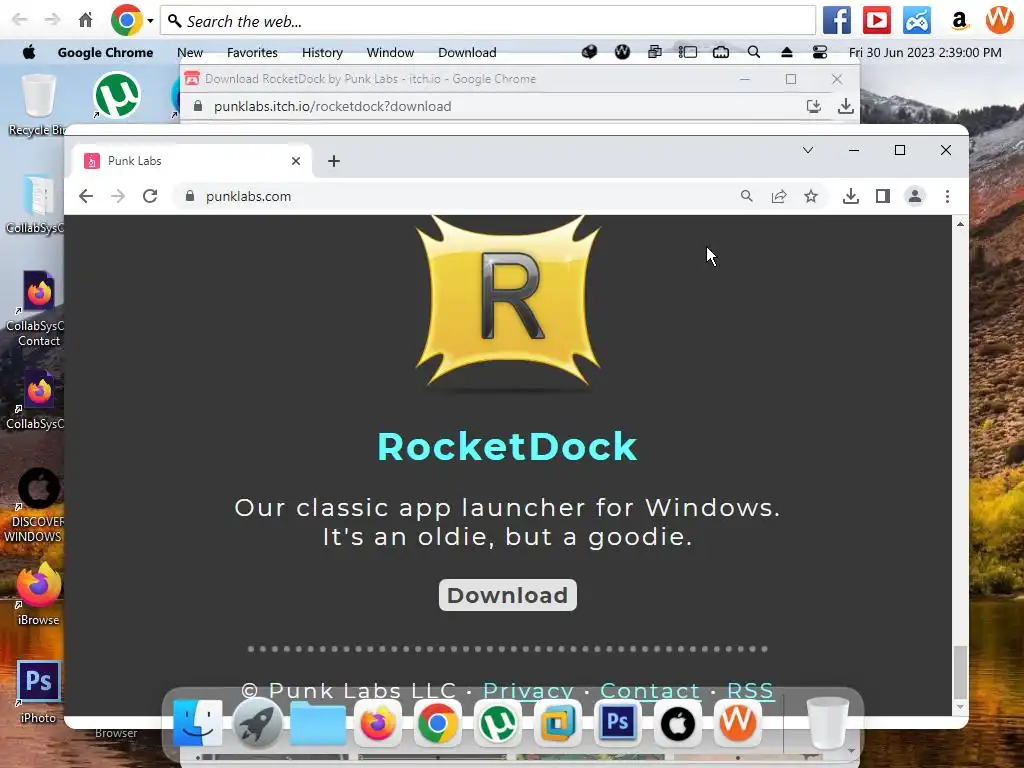1024x768 pixels.
Task: Launch Chrome from the dock
Action: (x=438, y=723)
